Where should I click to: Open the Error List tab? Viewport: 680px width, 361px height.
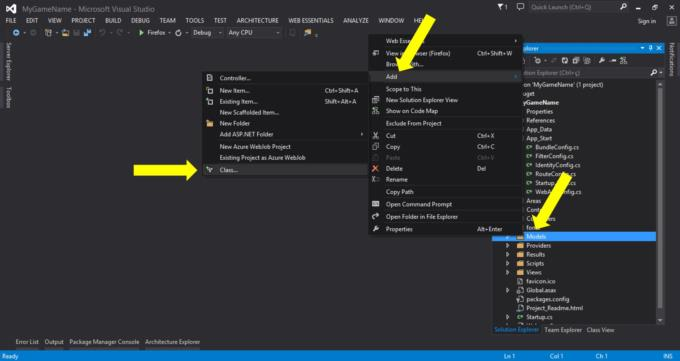pos(27,342)
